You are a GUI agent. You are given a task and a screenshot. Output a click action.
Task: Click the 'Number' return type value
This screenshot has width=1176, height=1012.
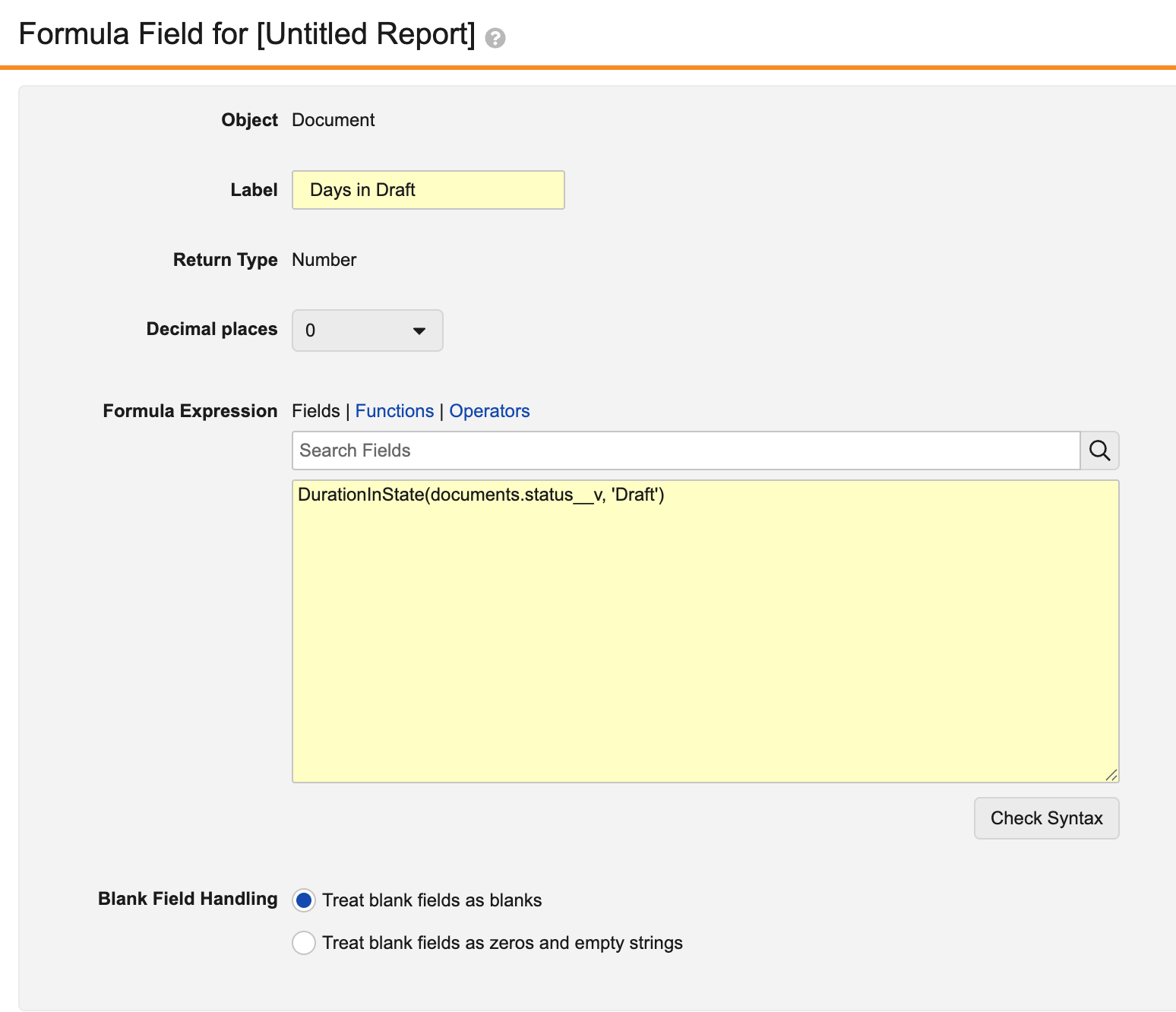click(x=324, y=260)
